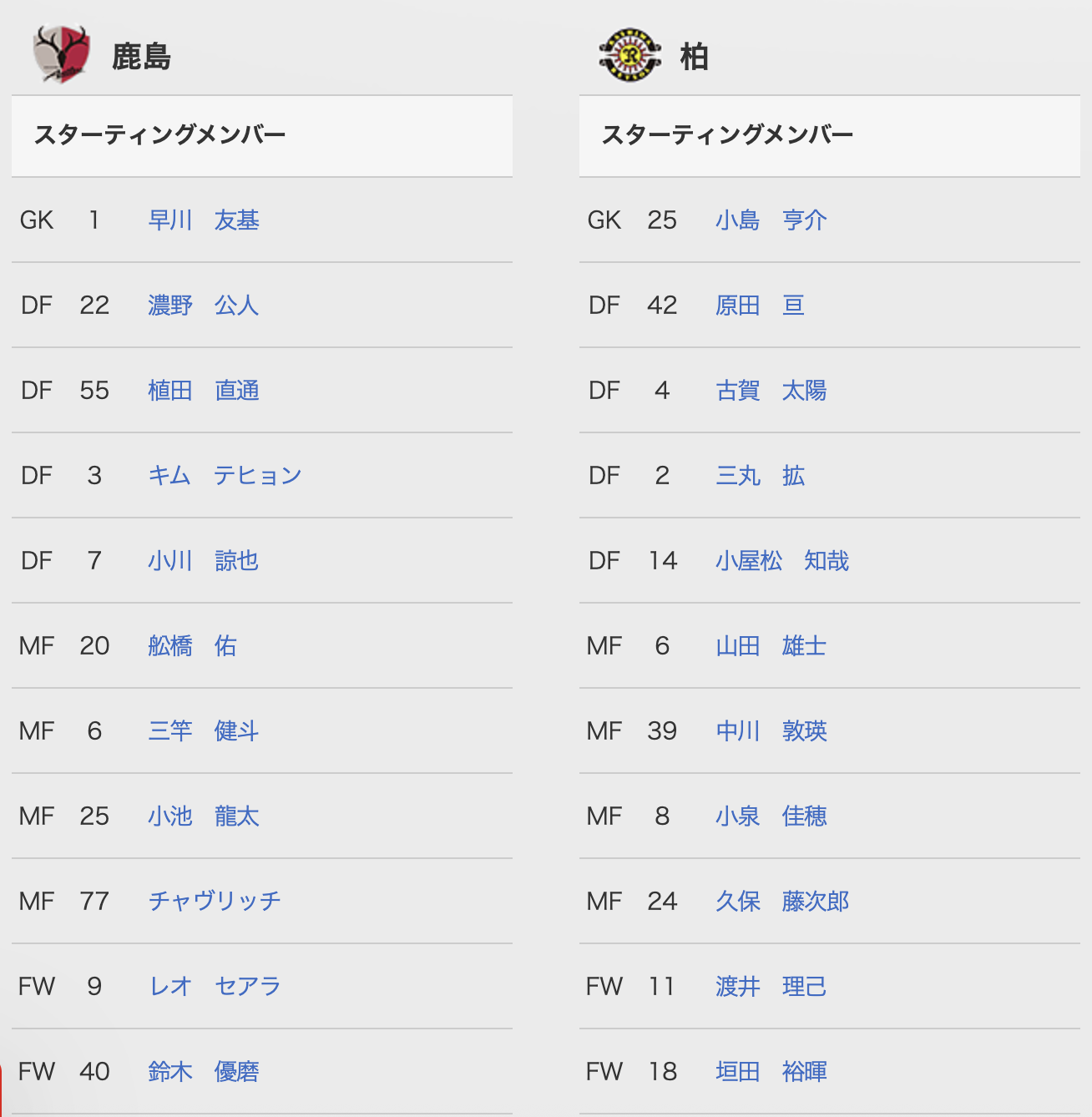1092x1117 pixels.
Task: Click player link 小川 諒也
Action: pyautogui.click(x=204, y=561)
